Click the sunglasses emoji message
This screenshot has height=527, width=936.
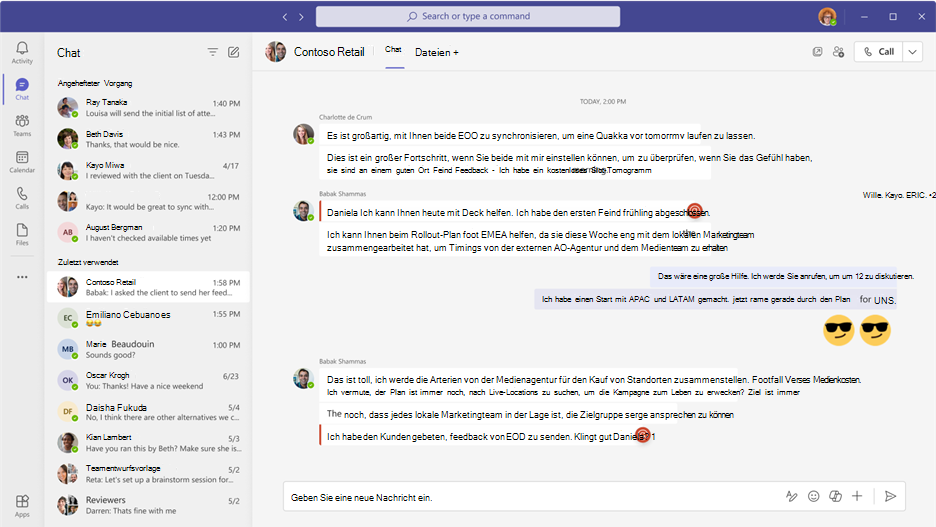[x=857, y=329]
